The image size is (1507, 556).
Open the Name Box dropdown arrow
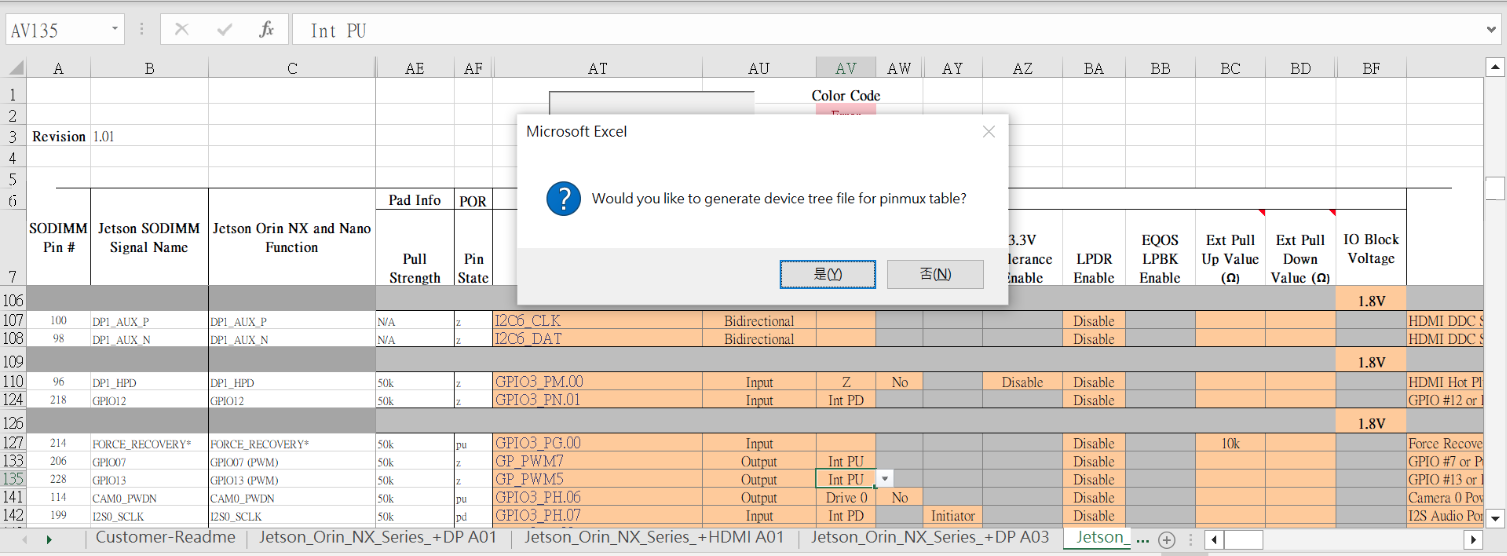point(115,30)
